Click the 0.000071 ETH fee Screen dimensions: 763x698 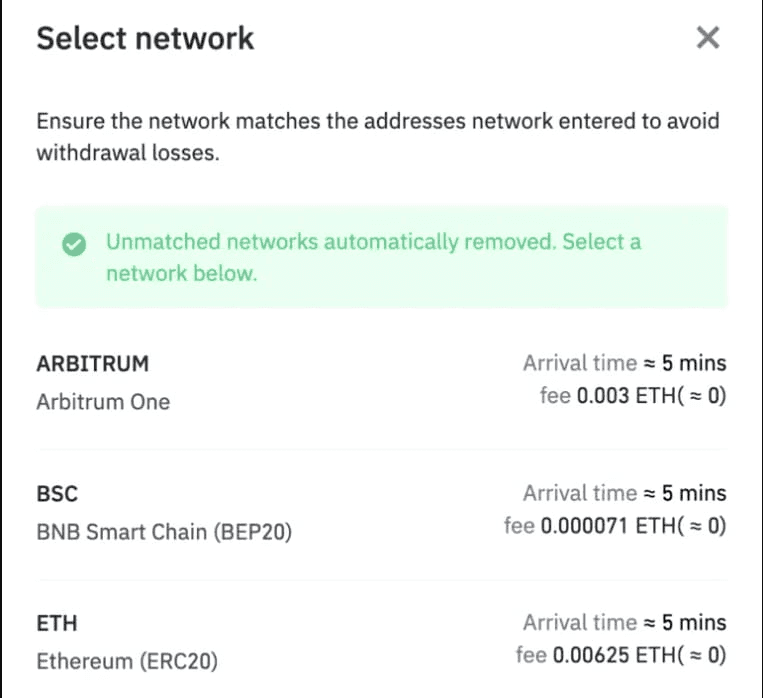click(615, 525)
